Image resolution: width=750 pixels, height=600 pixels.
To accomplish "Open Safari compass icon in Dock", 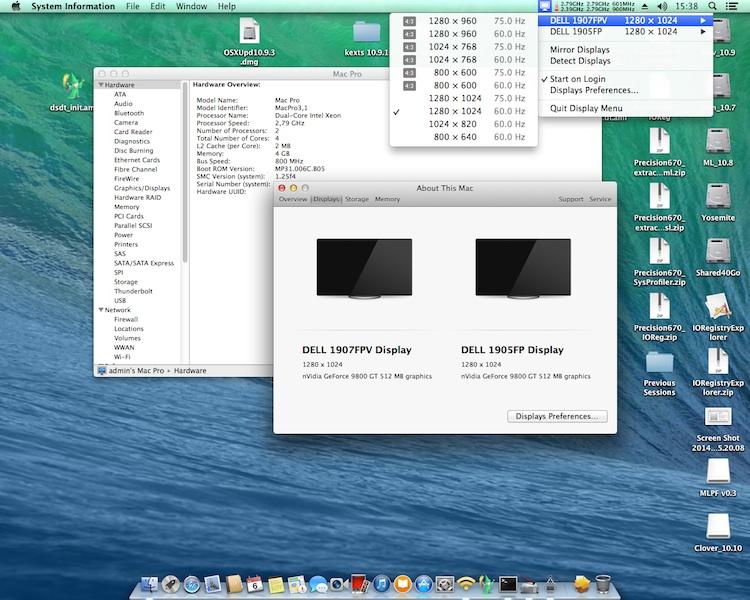I will coord(192,584).
